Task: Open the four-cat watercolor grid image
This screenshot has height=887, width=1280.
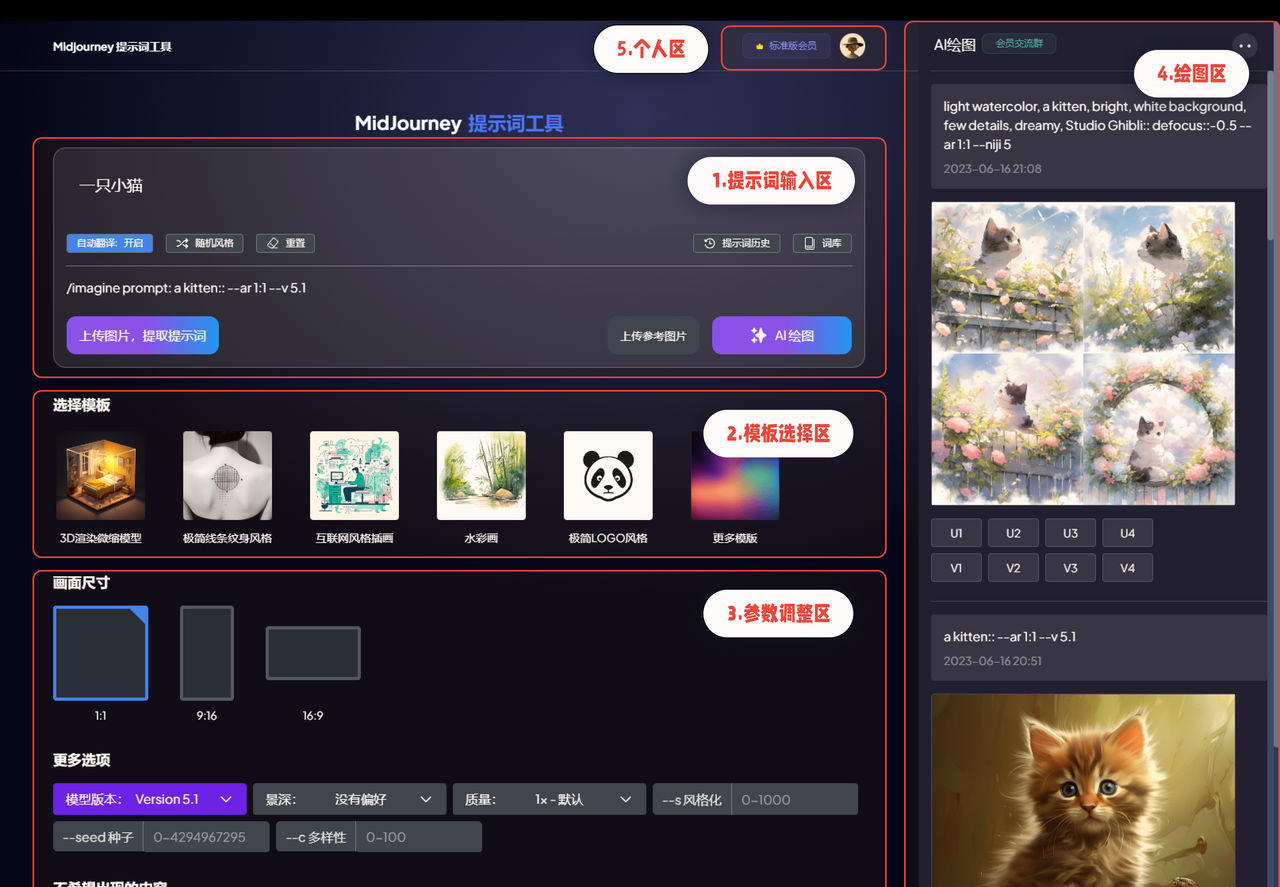Action: pos(1083,354)
